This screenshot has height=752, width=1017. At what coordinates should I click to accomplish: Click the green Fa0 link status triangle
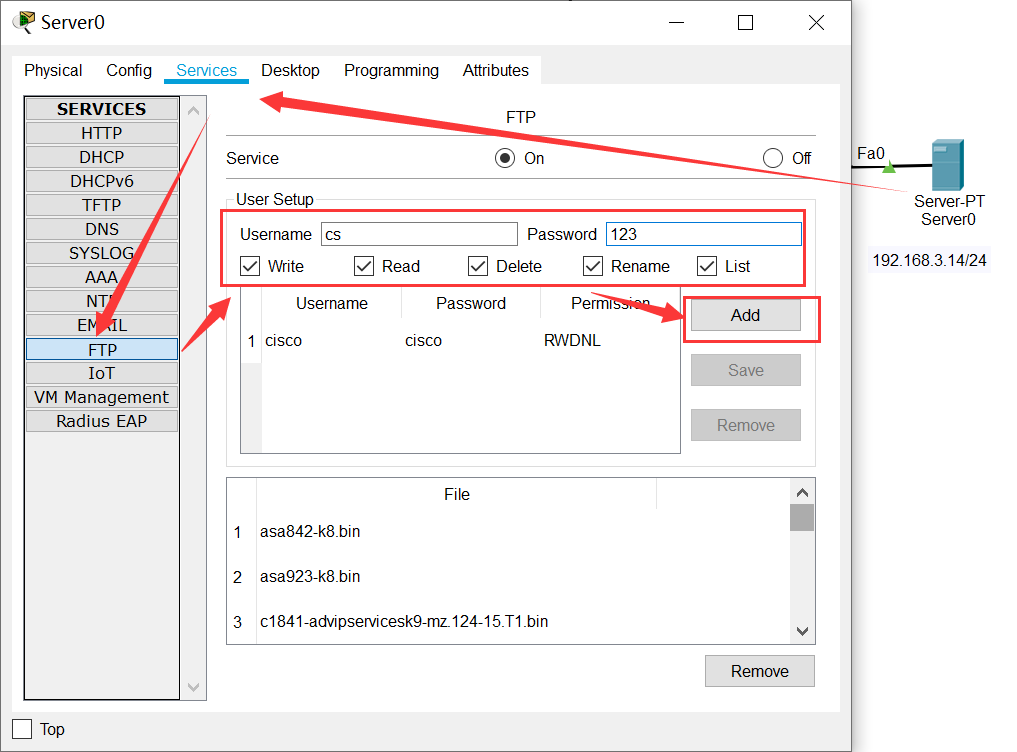[x=889, y=167]
